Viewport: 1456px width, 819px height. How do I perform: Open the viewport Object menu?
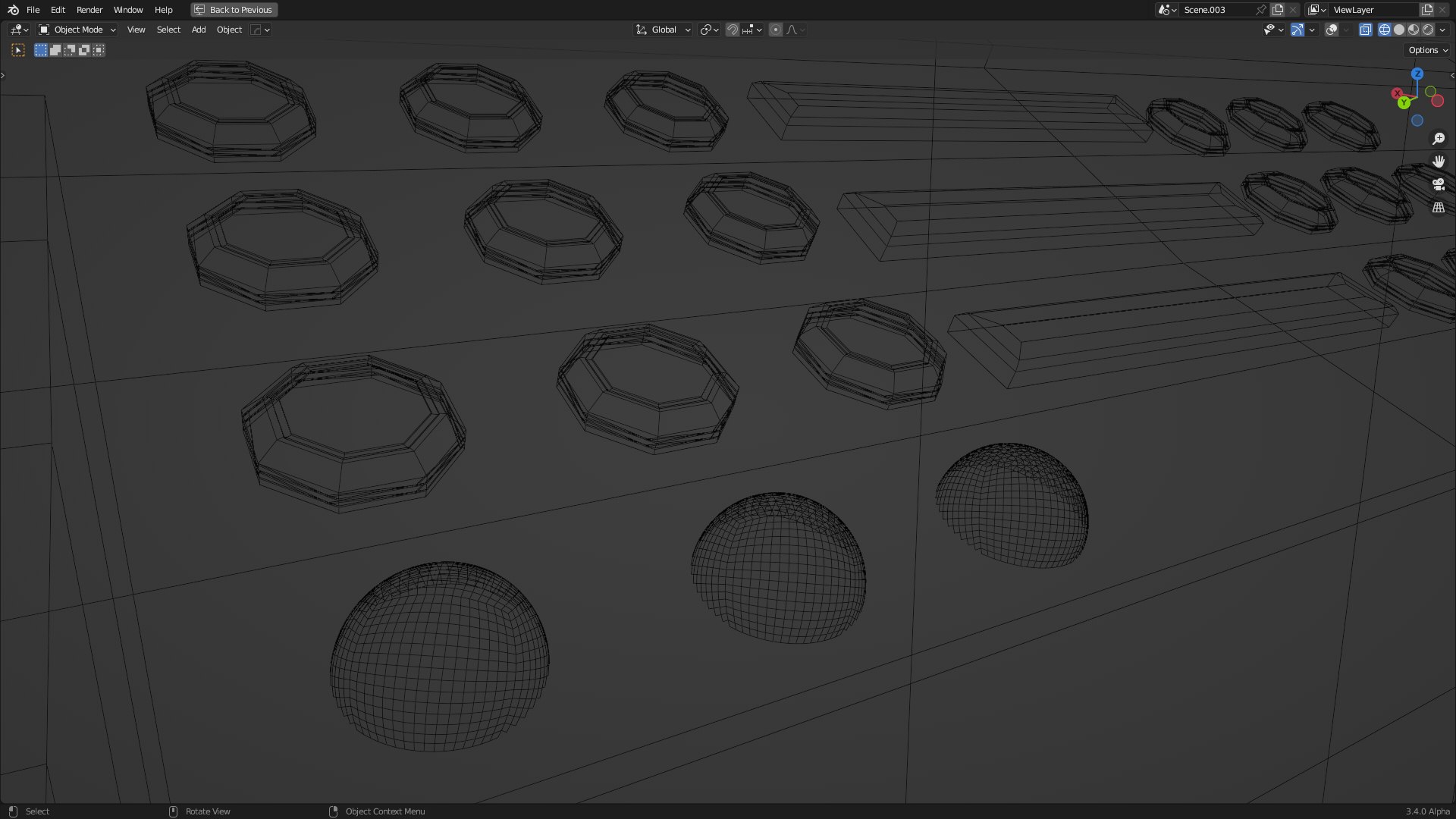tap(229, 30)
